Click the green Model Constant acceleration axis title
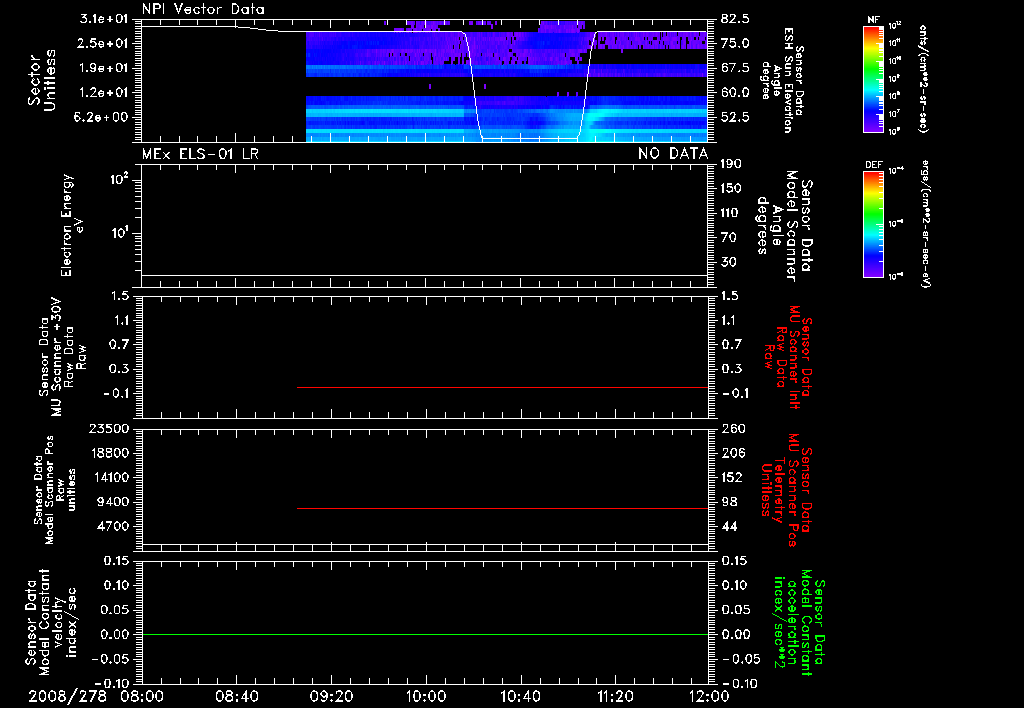This screenshot has height=708, width=1024. click(799, 622)
